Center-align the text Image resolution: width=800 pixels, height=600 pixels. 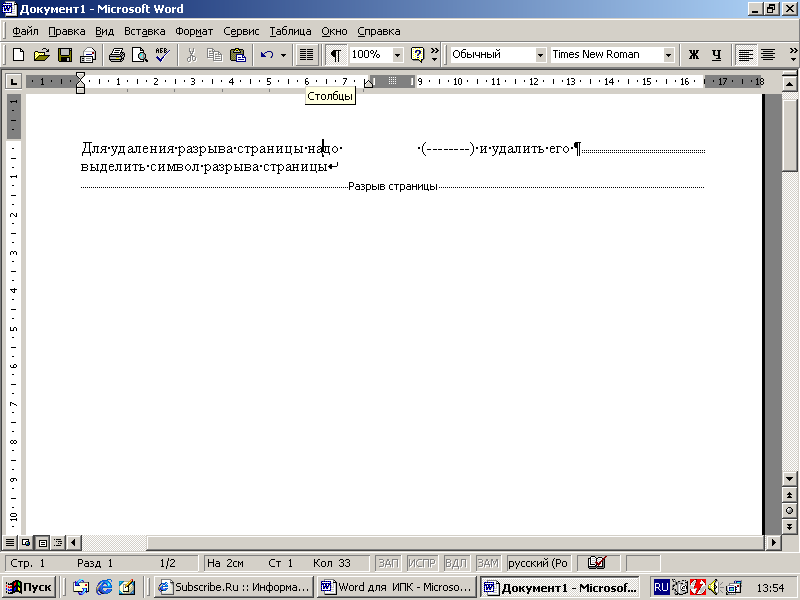coord(768,55)
